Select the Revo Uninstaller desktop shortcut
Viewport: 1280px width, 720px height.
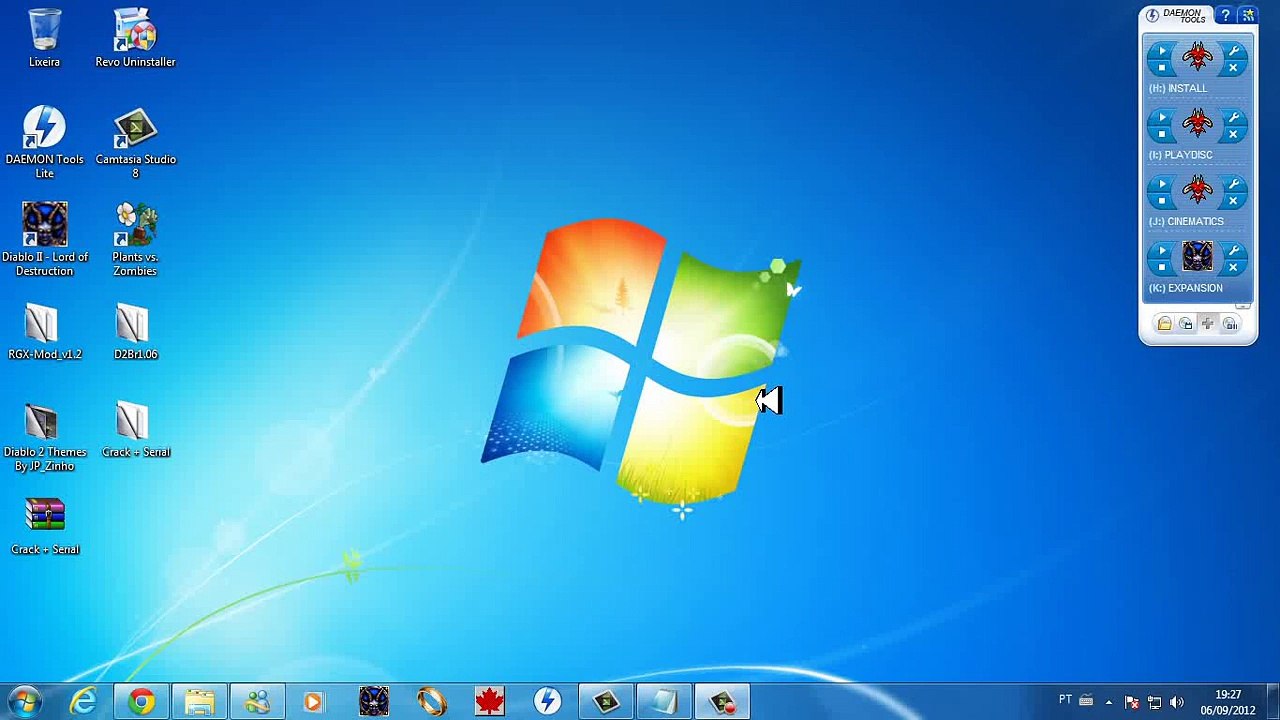click(135, 39)
